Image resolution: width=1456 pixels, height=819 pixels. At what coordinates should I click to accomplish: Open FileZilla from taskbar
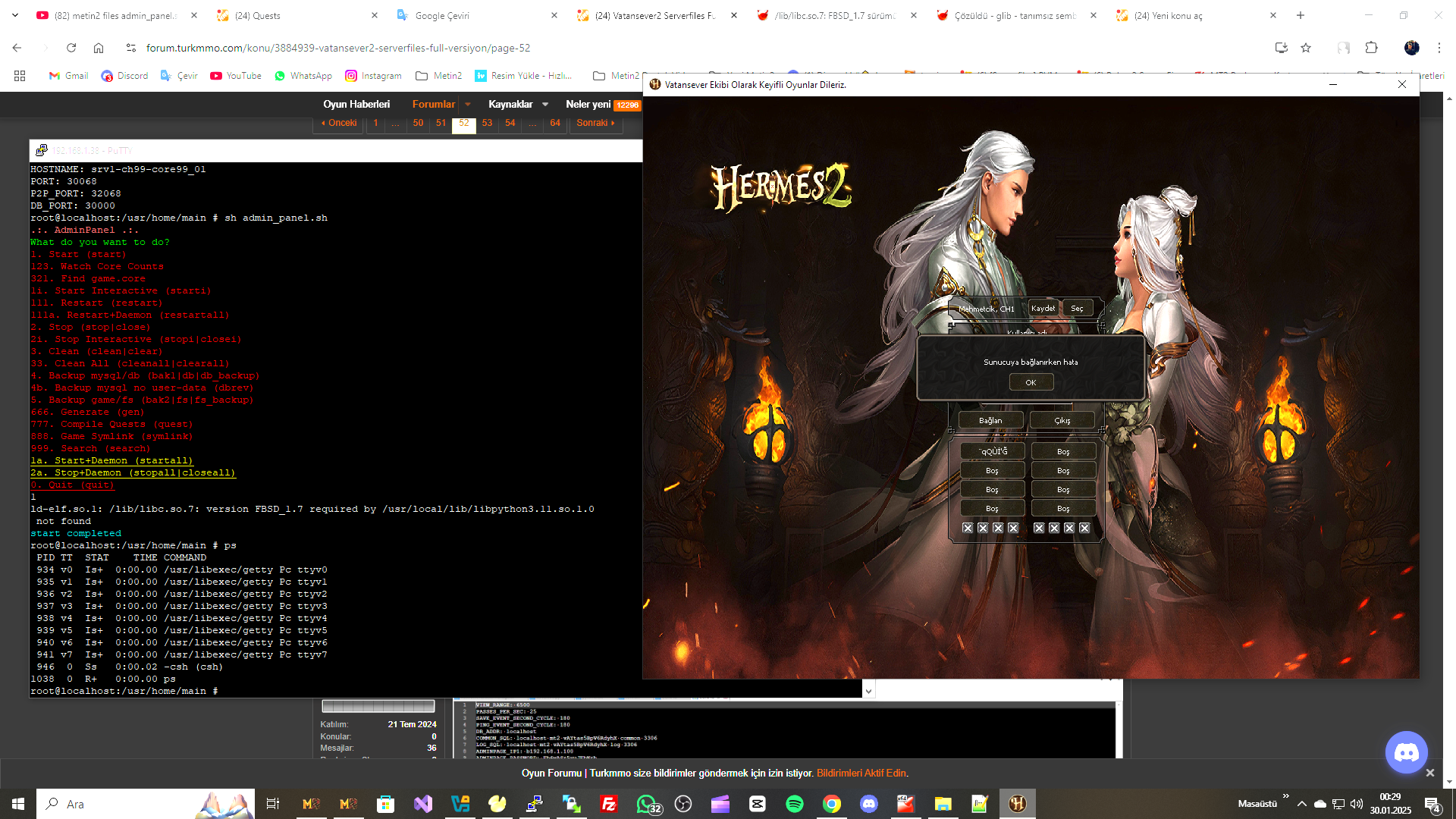click(x=609, y=804)
